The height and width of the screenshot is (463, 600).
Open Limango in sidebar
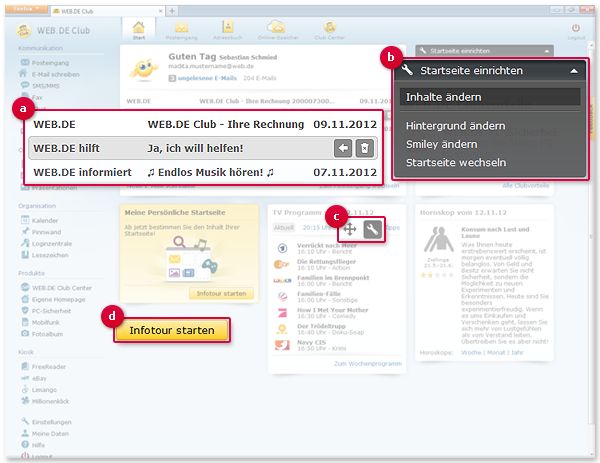click(39, 390)
